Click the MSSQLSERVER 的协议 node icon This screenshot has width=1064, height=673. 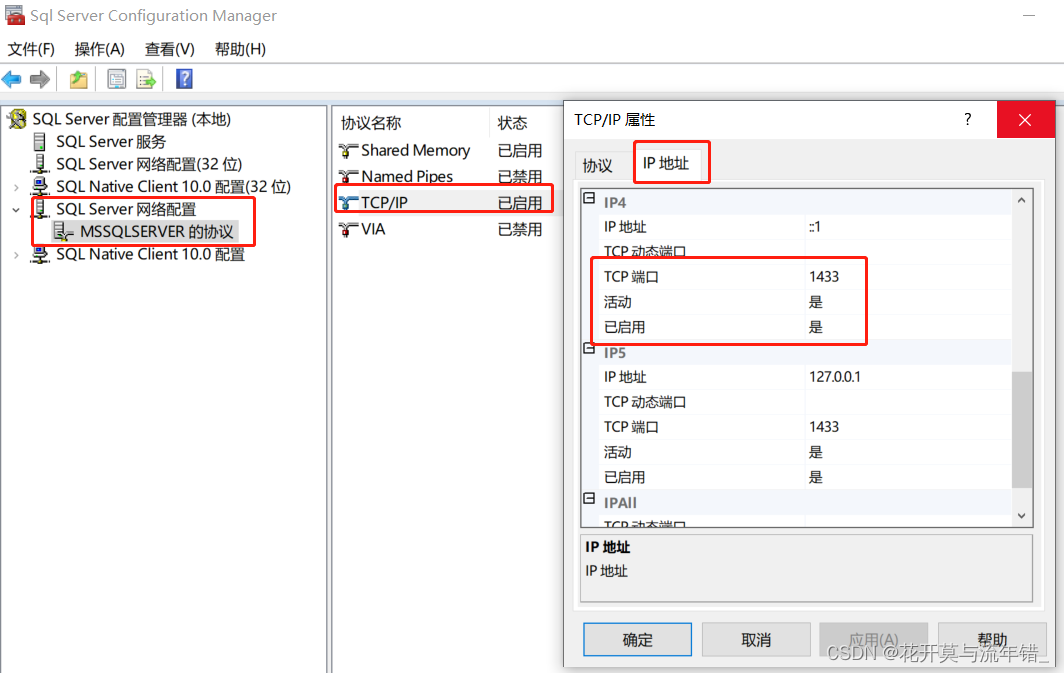coord(63,231)
